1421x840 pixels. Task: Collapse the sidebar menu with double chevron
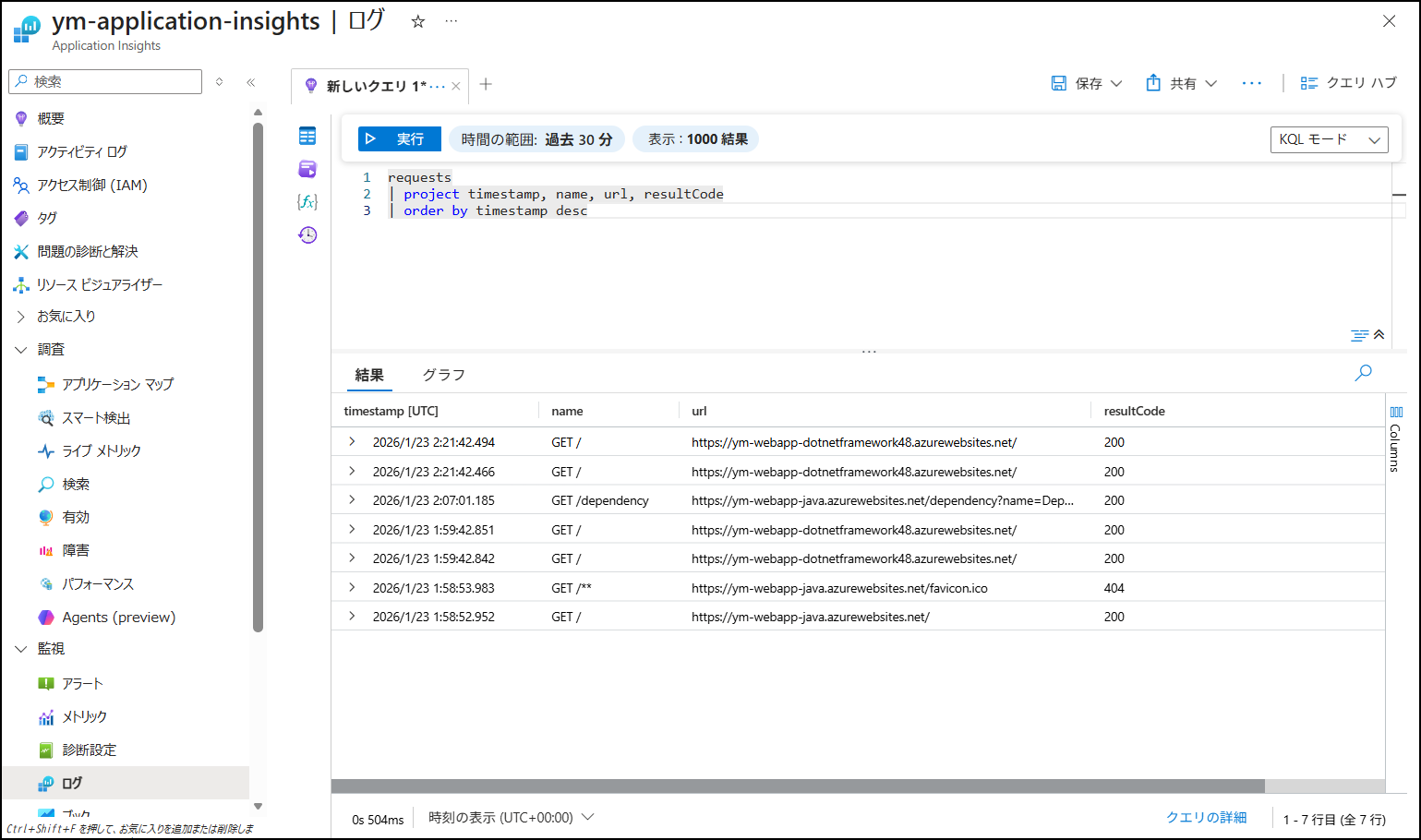coord(250,82)
